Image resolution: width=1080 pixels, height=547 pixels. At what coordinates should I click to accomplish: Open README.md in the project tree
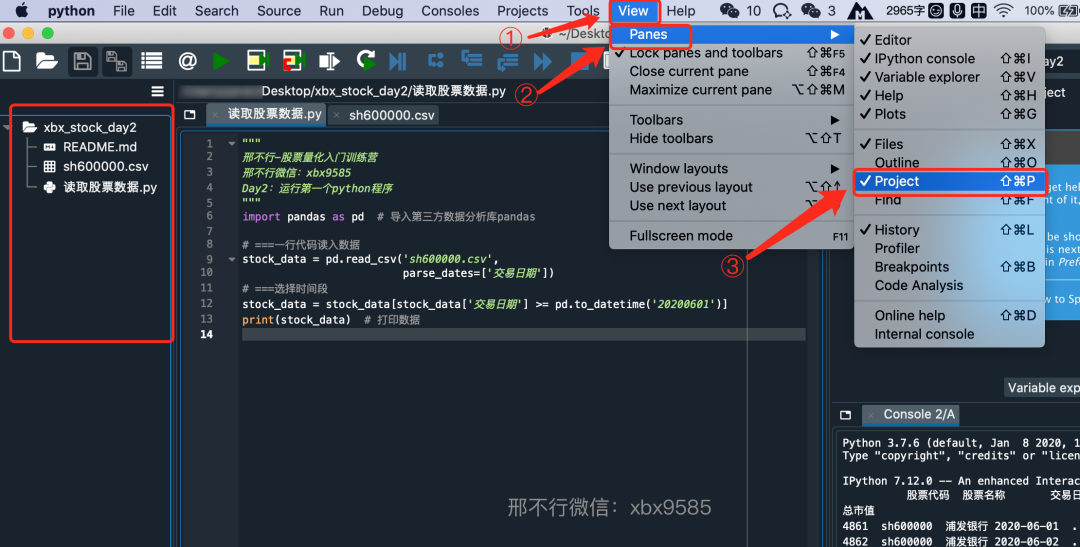click(x=100, y=147)
